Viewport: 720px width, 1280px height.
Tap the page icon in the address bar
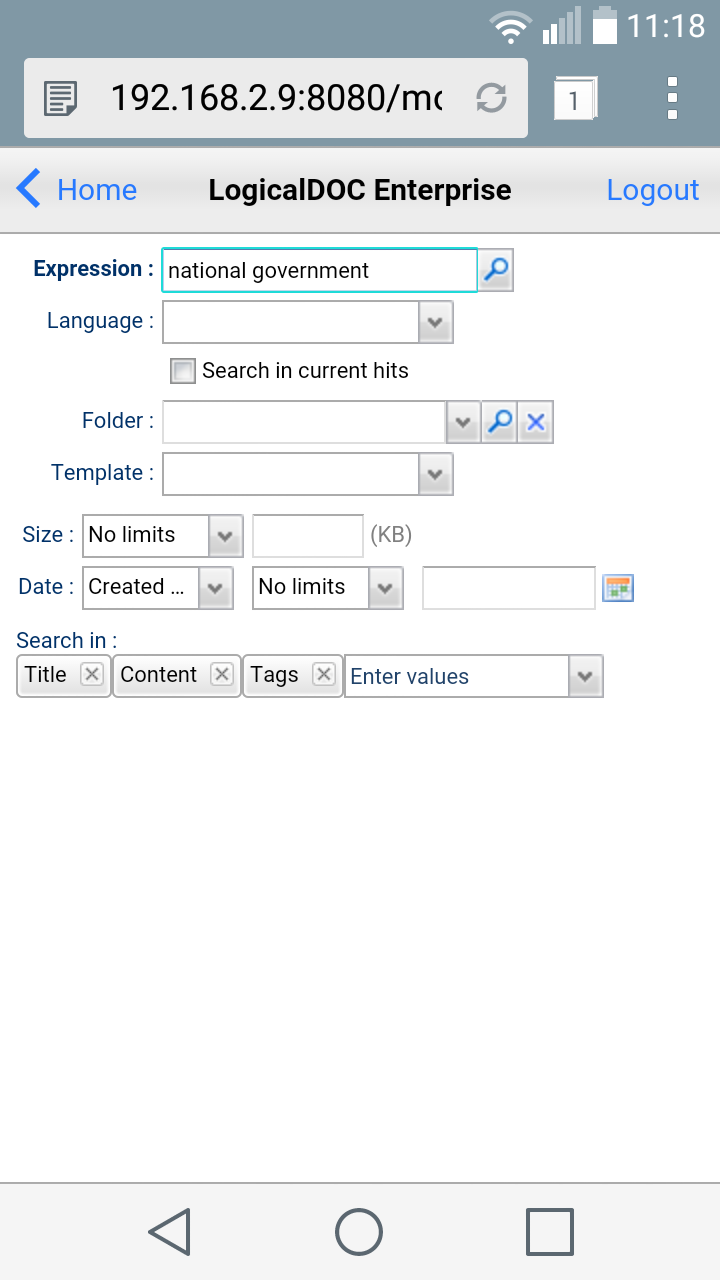coord(61,98)
